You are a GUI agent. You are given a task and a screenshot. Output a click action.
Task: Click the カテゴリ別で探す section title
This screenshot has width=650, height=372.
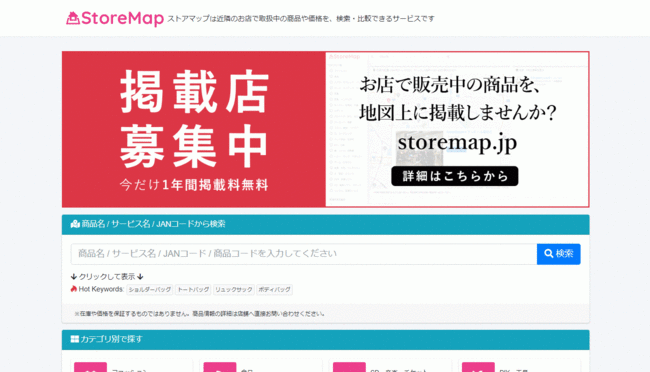(111, 339)
